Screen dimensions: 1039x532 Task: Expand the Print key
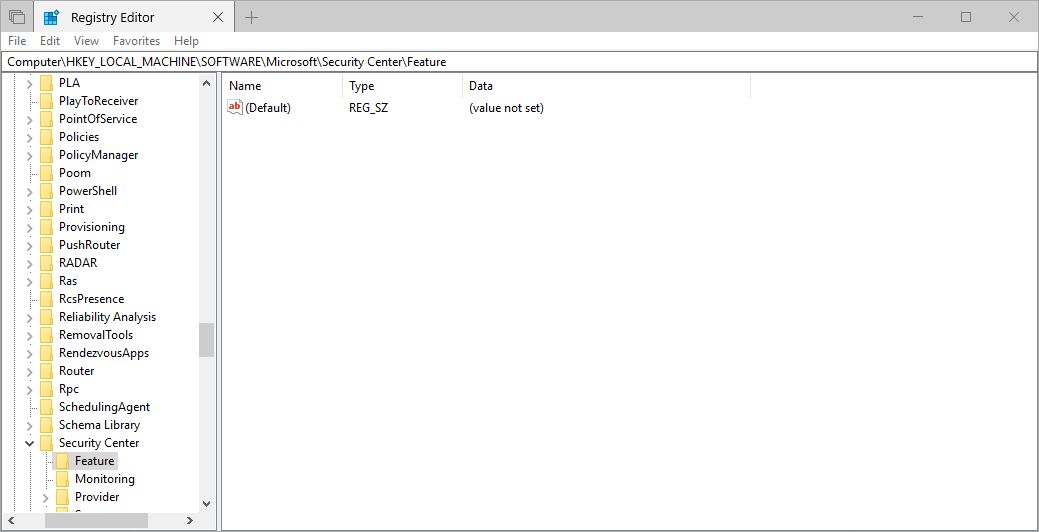29,209
